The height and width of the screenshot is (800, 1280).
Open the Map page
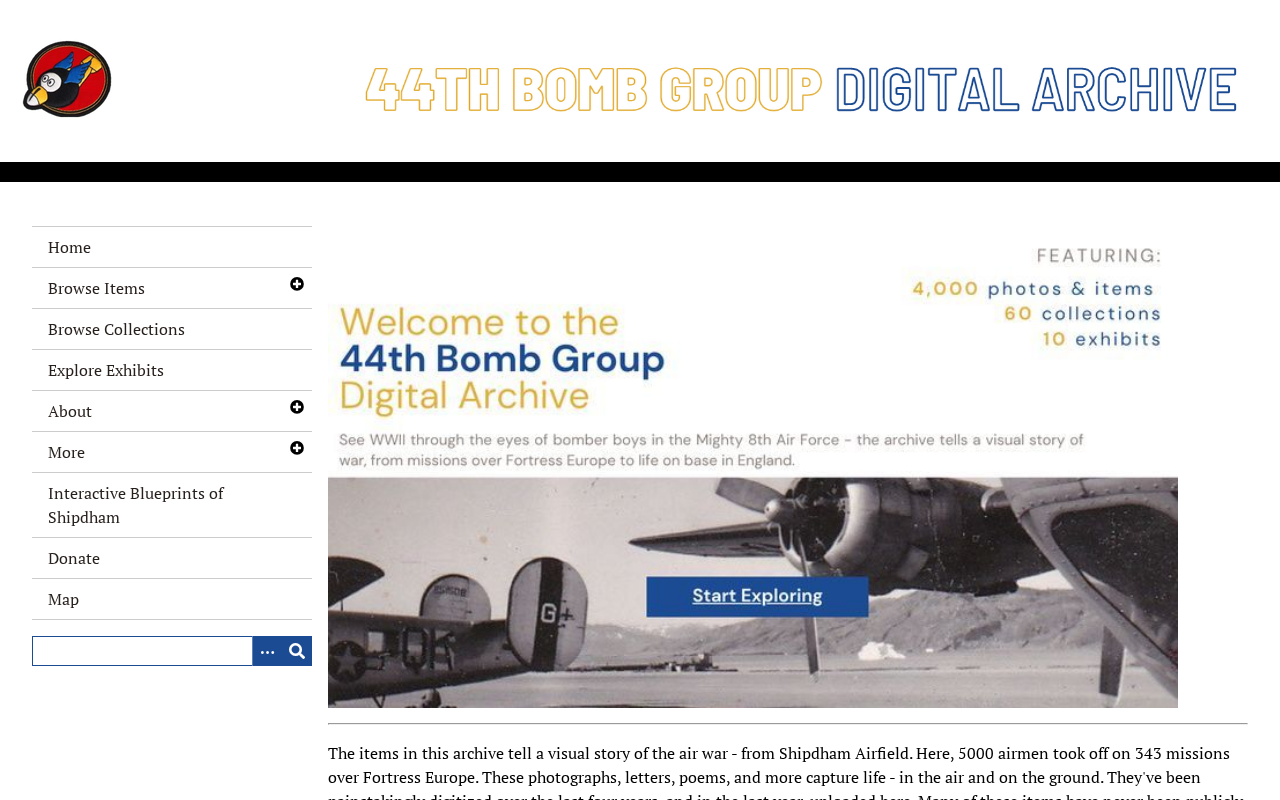[172, 599]
